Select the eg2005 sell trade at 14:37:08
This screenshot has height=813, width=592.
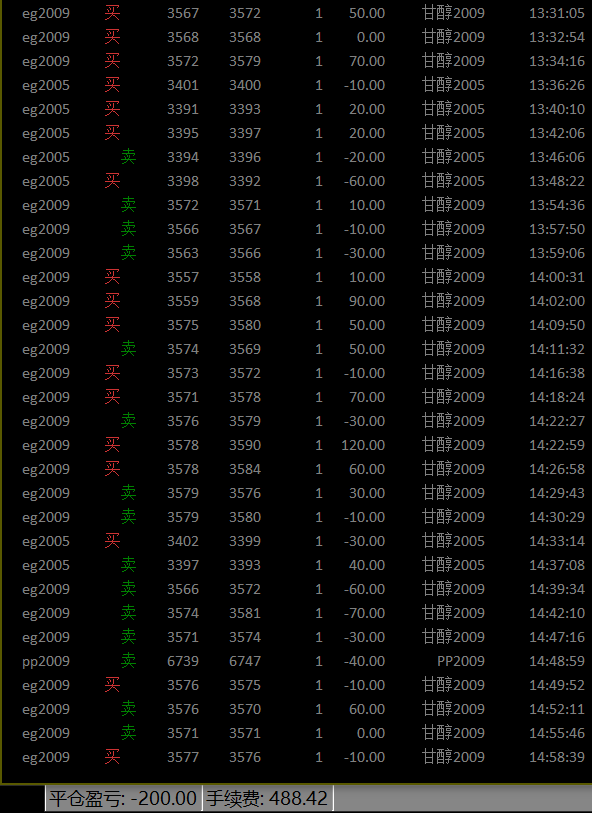point(303,565)
